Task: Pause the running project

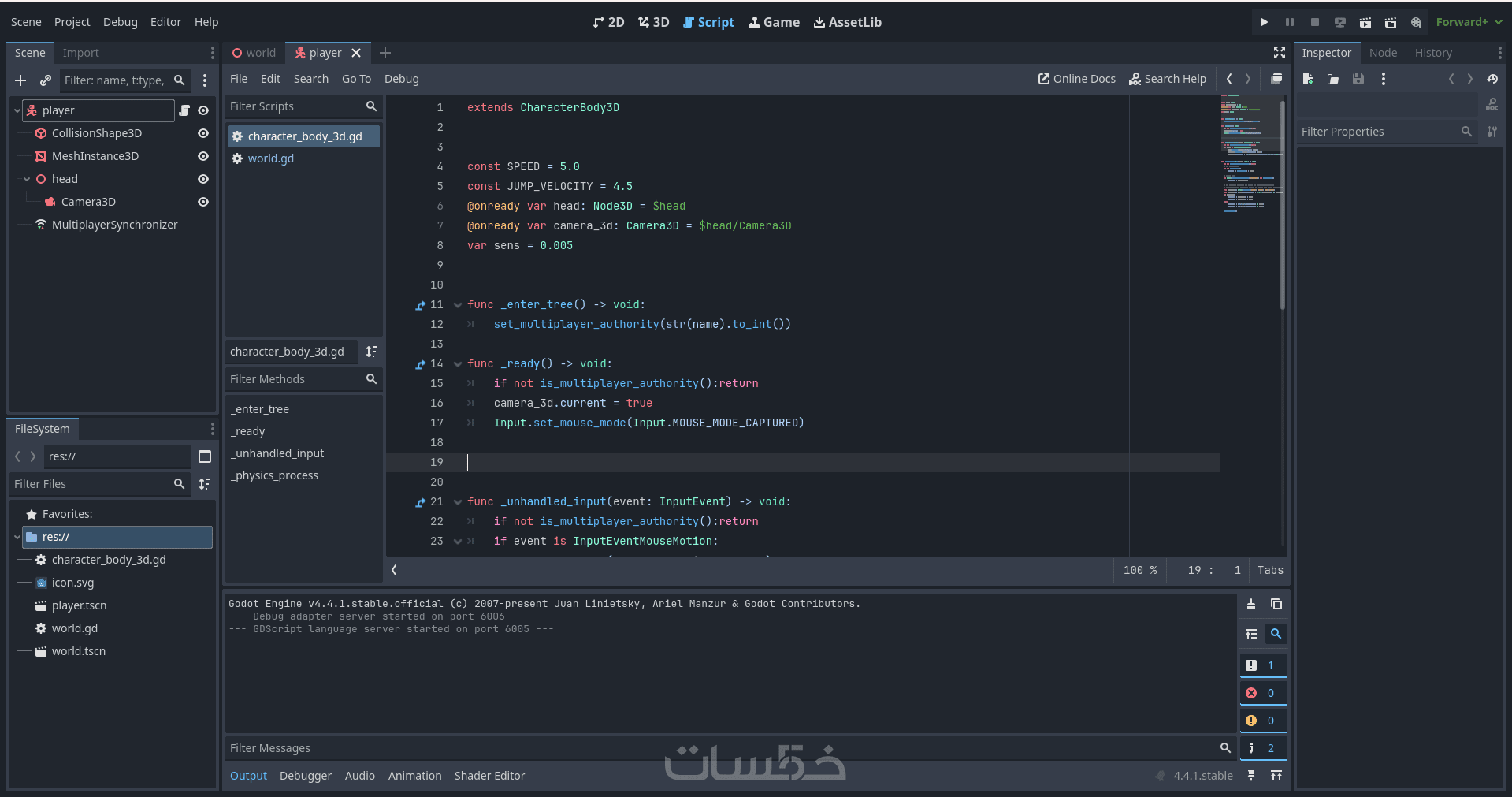Action: [x=1290, y=22]
